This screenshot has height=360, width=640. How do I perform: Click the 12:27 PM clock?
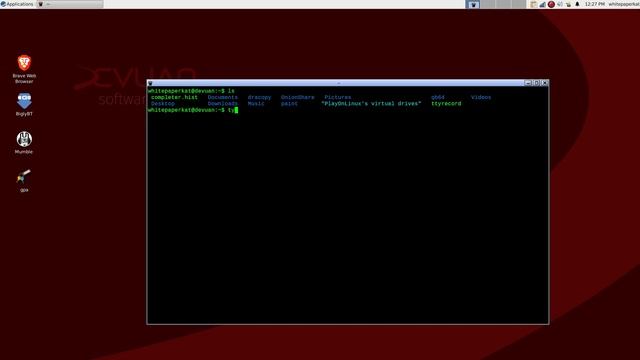pyautogui.click(x=594, y=4)
